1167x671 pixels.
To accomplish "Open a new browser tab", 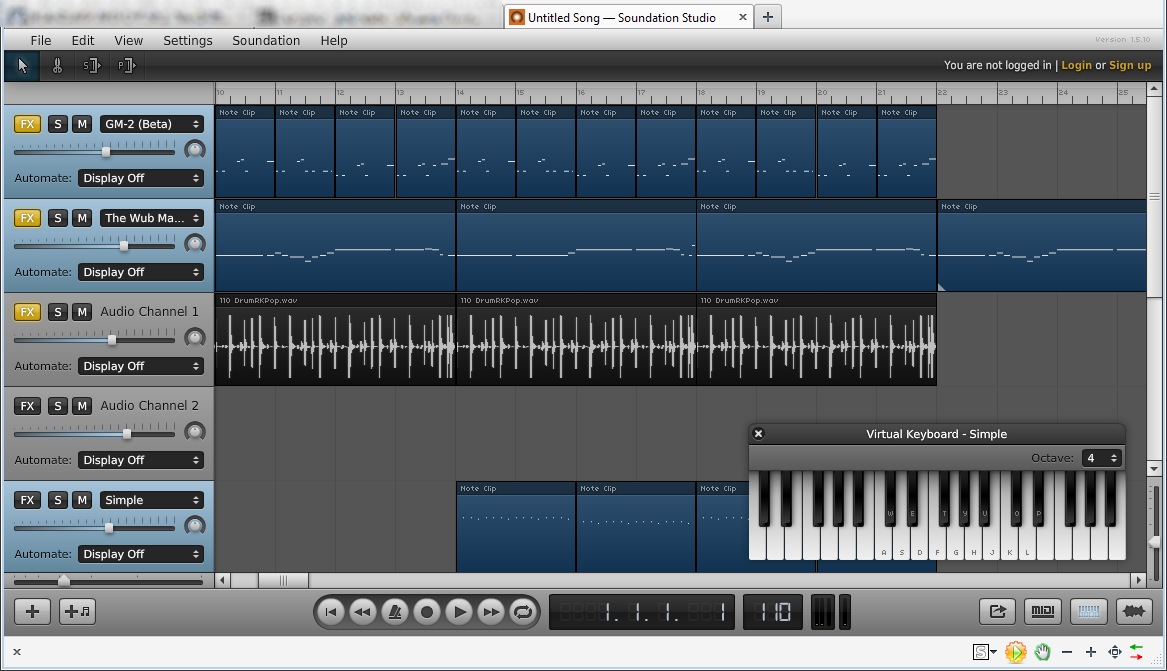I will (768, 17).
